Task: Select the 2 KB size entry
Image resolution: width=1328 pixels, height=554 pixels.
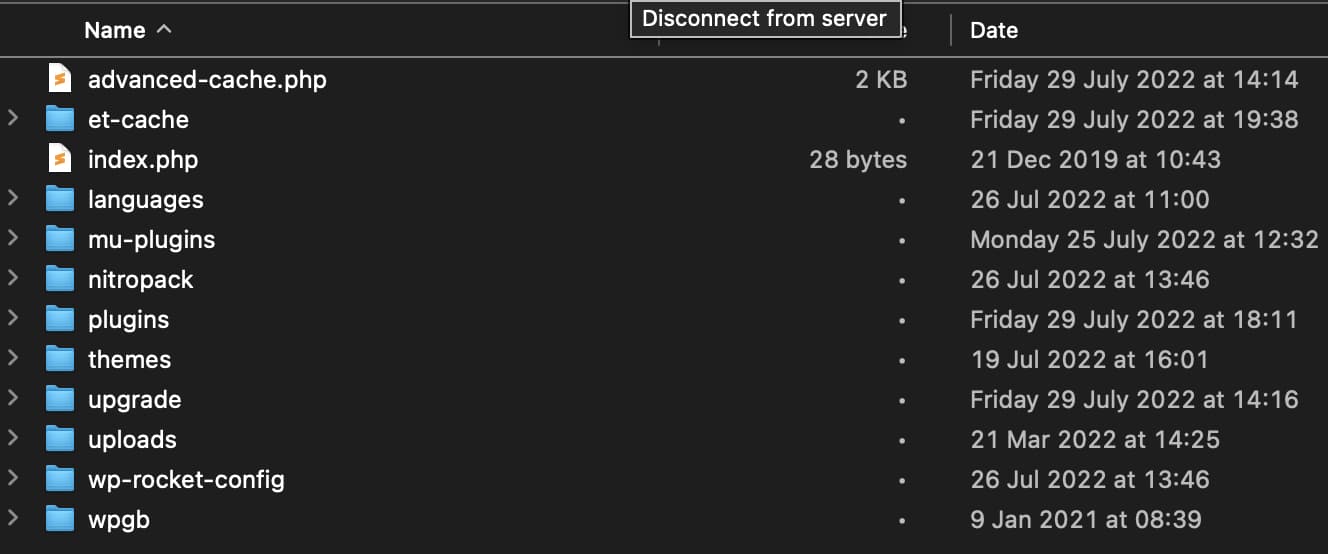Action: click(x=881, y=79)
